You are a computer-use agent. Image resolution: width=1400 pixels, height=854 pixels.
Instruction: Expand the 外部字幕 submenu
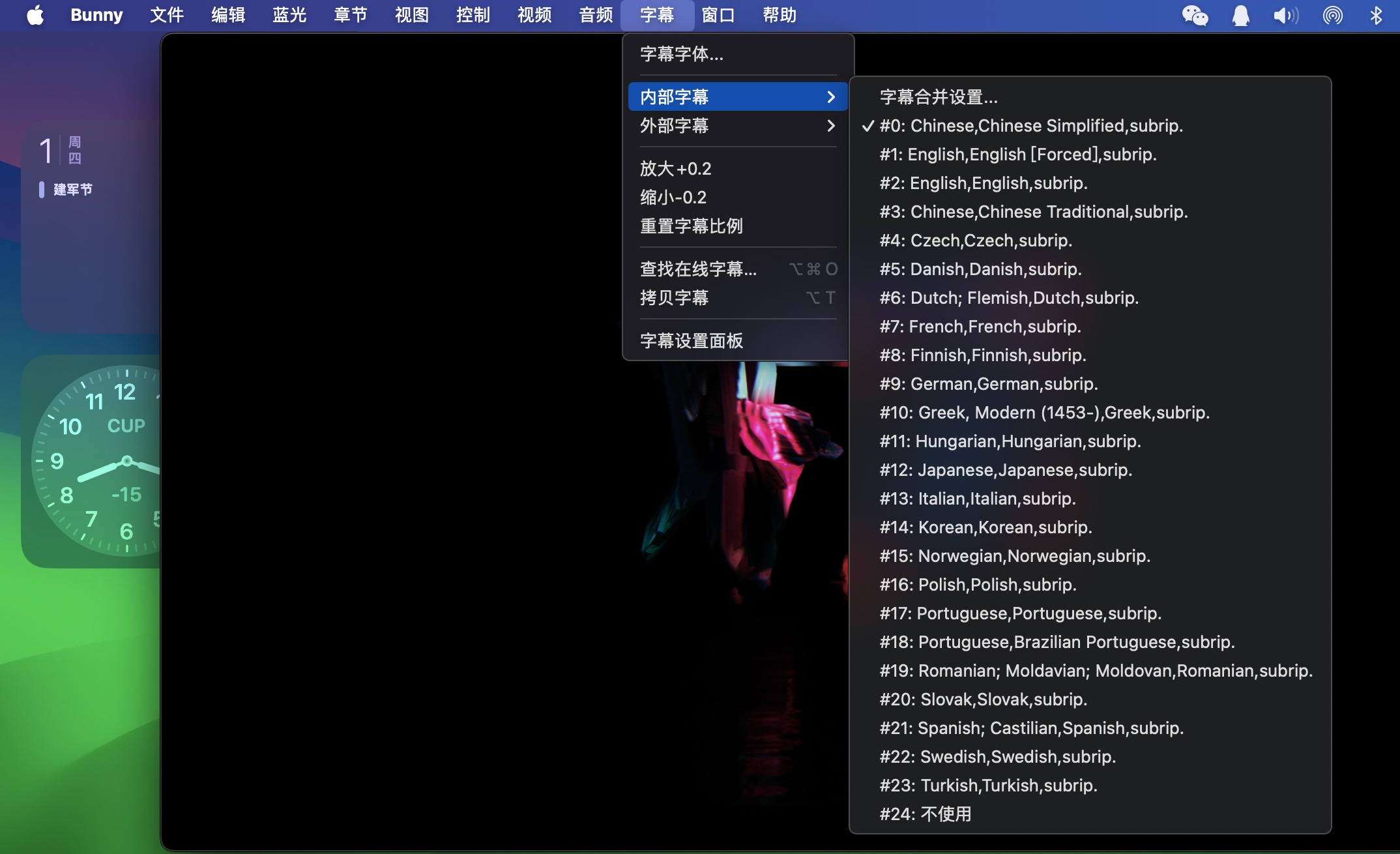click(x=738, y=125)
